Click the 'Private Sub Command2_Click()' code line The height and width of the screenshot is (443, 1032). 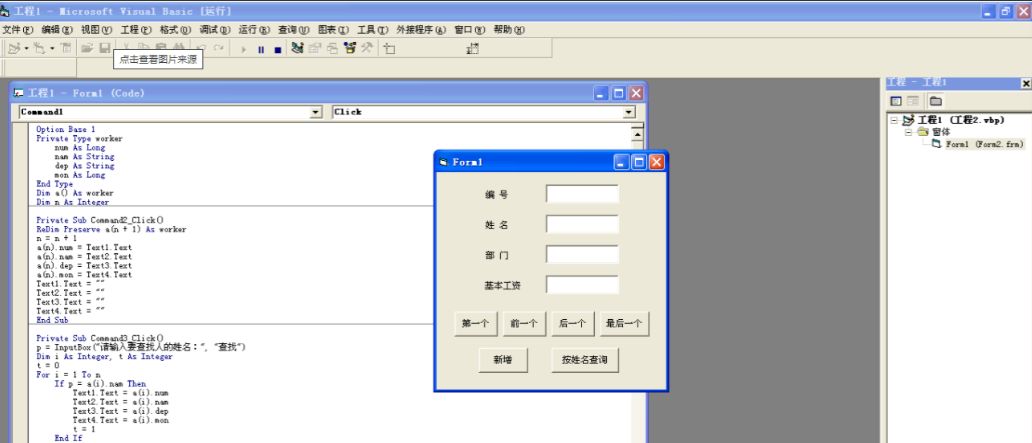click(x=100, y=220)
